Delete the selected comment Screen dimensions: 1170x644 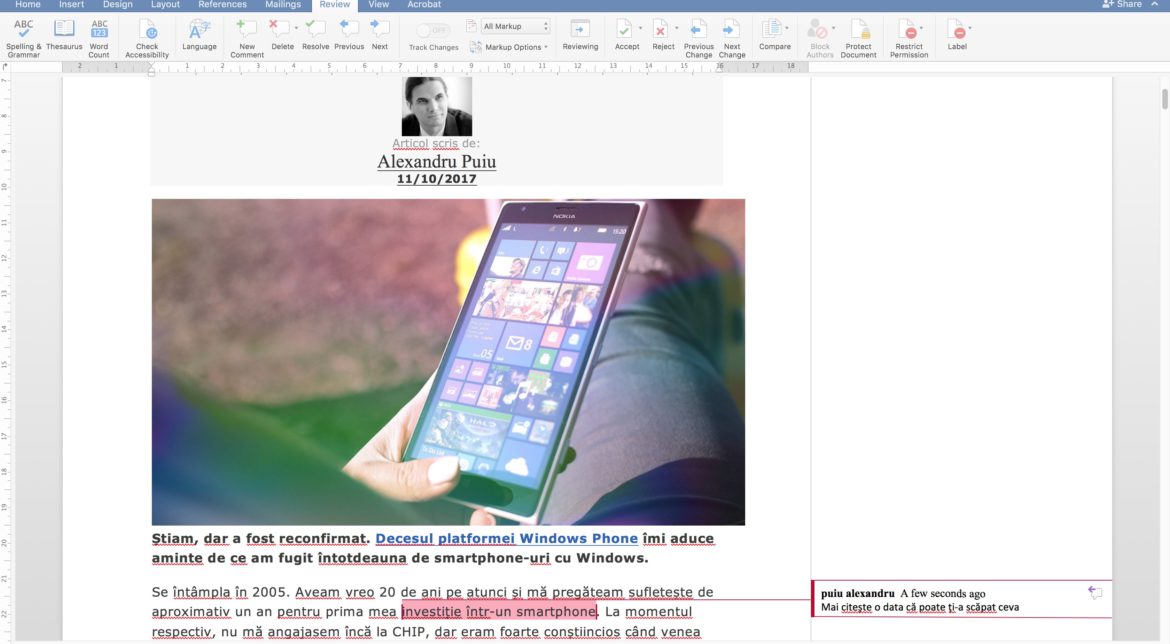pos(281,35)
